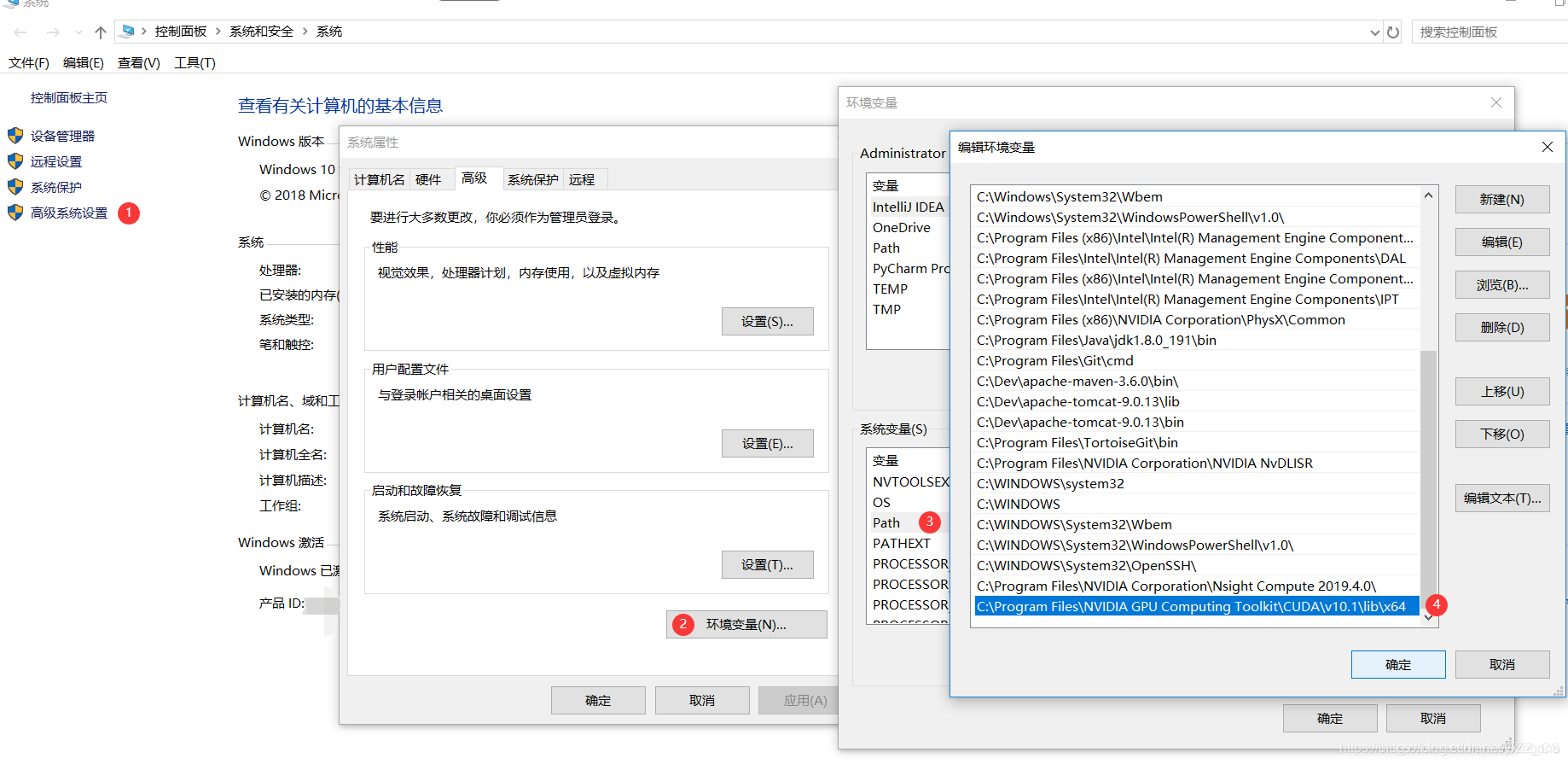Click 取消 in 环境变量 dialog

click(x=1433, y=719)
